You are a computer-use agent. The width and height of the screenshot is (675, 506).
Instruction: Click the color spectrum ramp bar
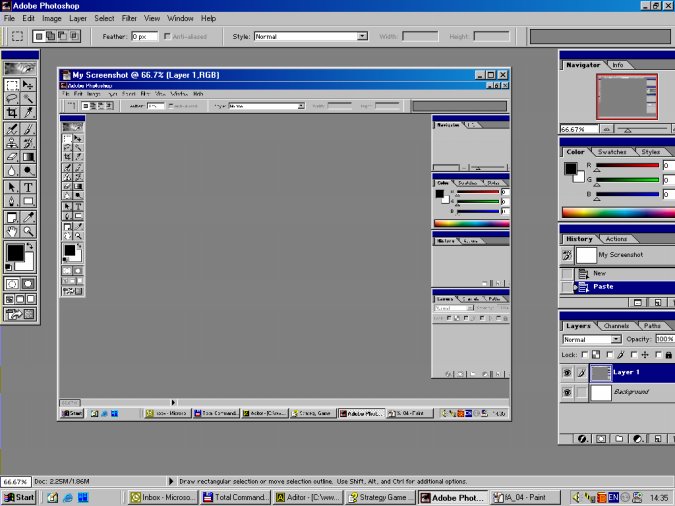617,212
